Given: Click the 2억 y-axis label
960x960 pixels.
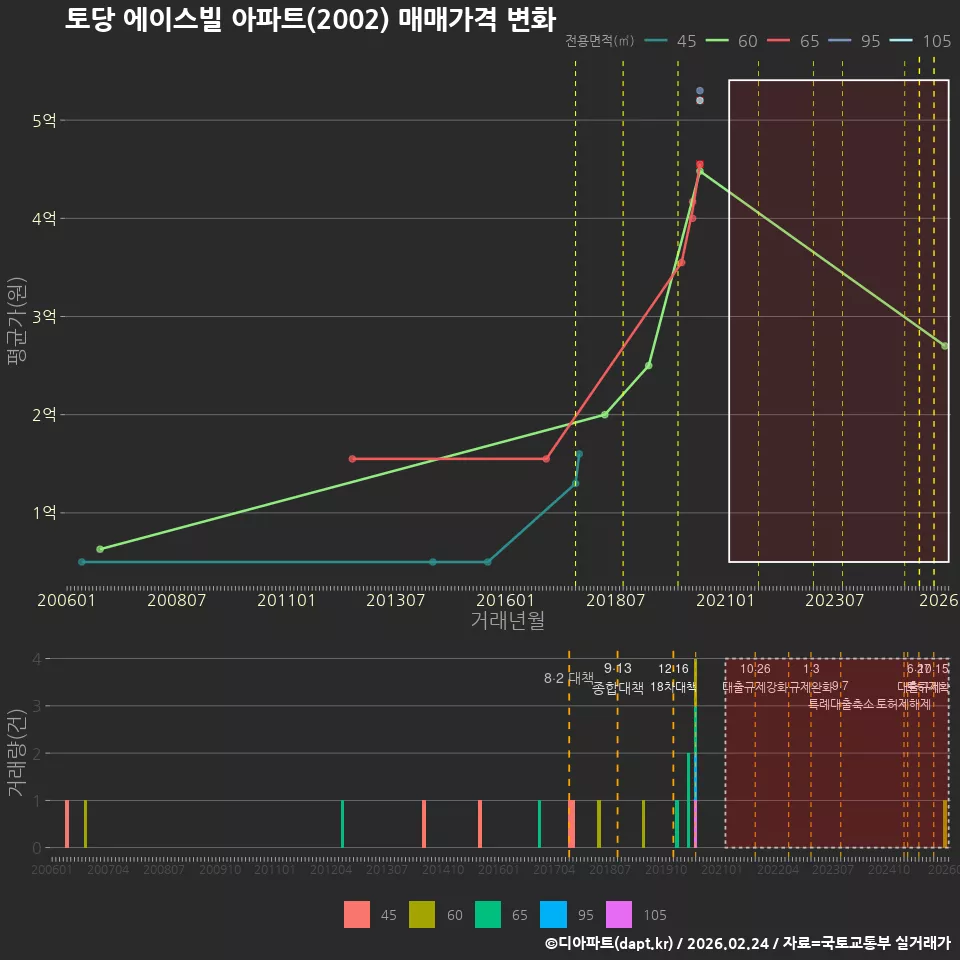Looking at the screenshot, I should 44,414.
